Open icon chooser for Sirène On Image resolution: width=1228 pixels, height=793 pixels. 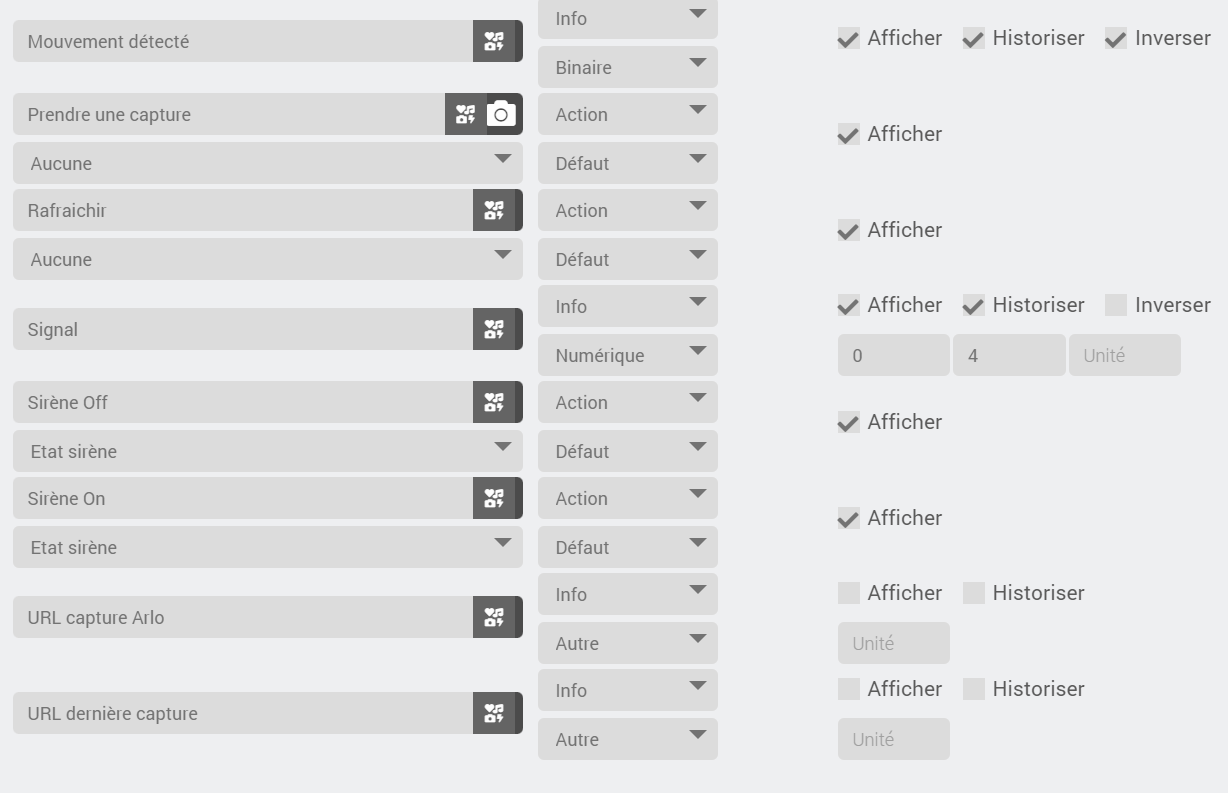coord(495,498)
